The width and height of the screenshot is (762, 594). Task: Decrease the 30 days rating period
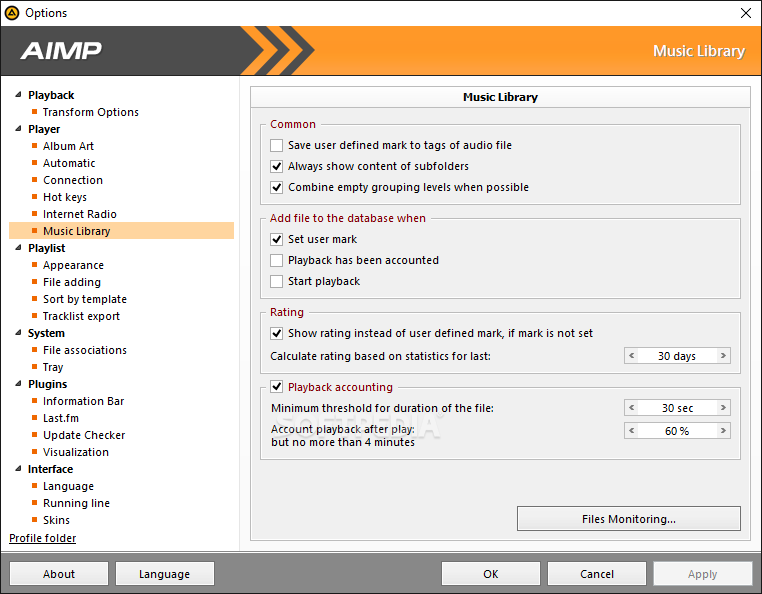631,356
